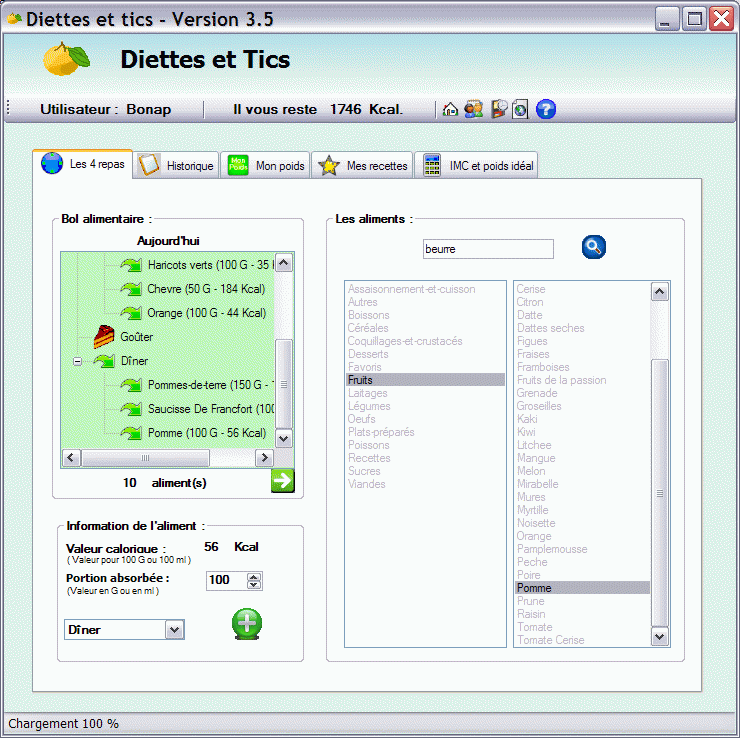Switch to the Historique tab
The width and height of the screenshot is (740, 738).
(176, 166)
